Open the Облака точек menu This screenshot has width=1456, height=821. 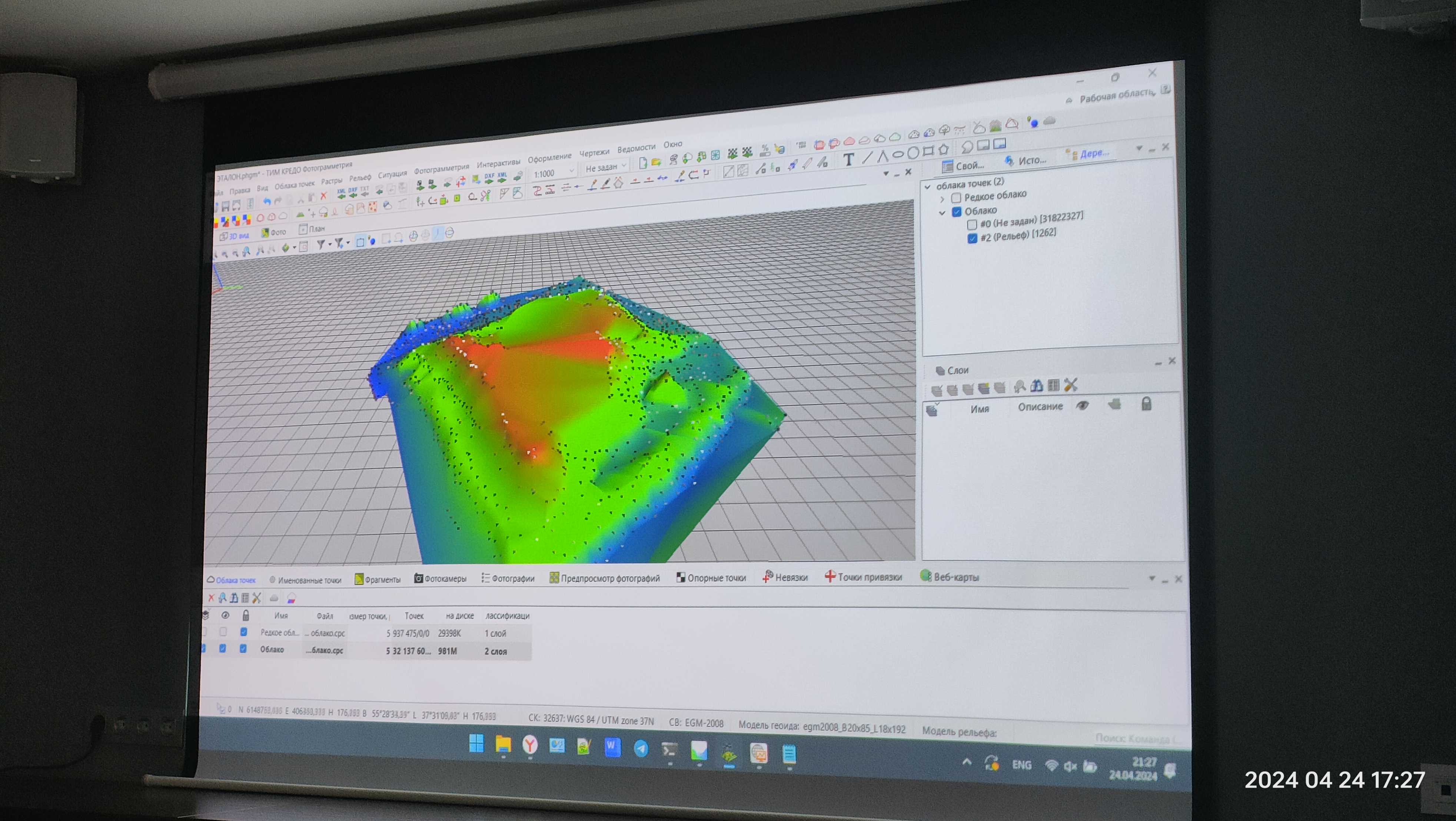(295, 185)
